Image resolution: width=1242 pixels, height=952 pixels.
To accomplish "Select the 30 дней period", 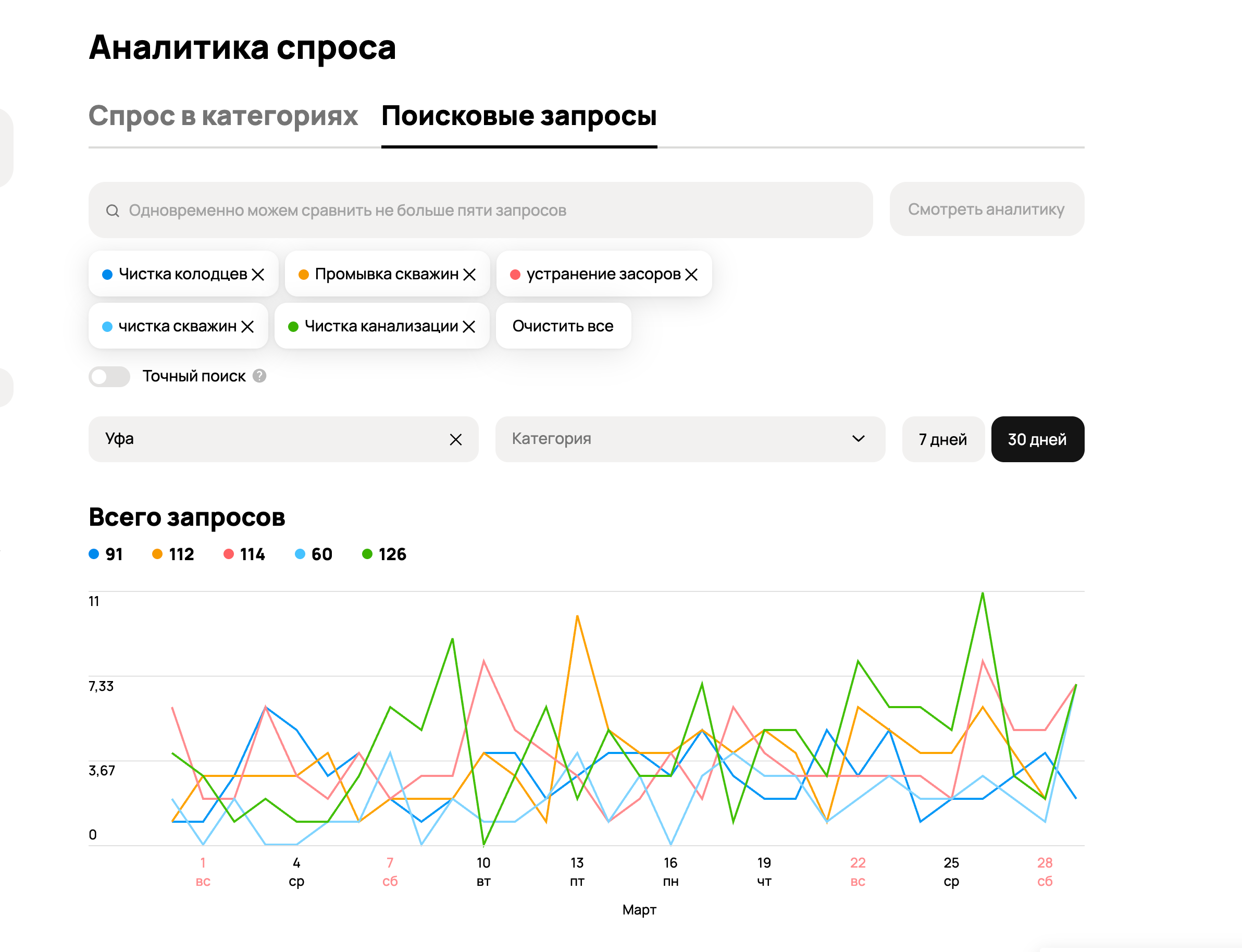I will pyautogui.click(x=1037, y=440).
